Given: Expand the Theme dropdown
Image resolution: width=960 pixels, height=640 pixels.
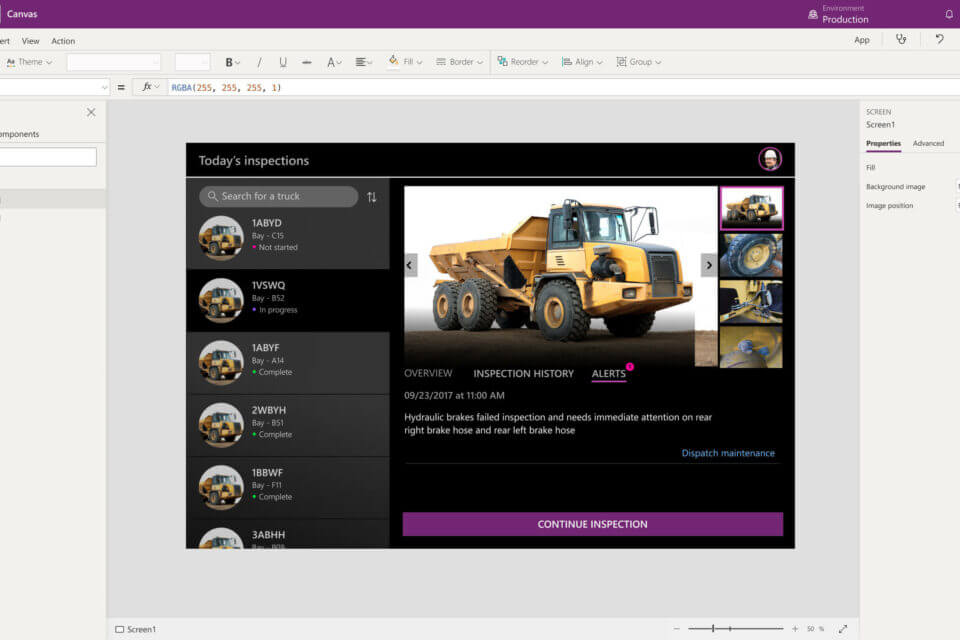Looking at the screenshot, I should 29,62.
